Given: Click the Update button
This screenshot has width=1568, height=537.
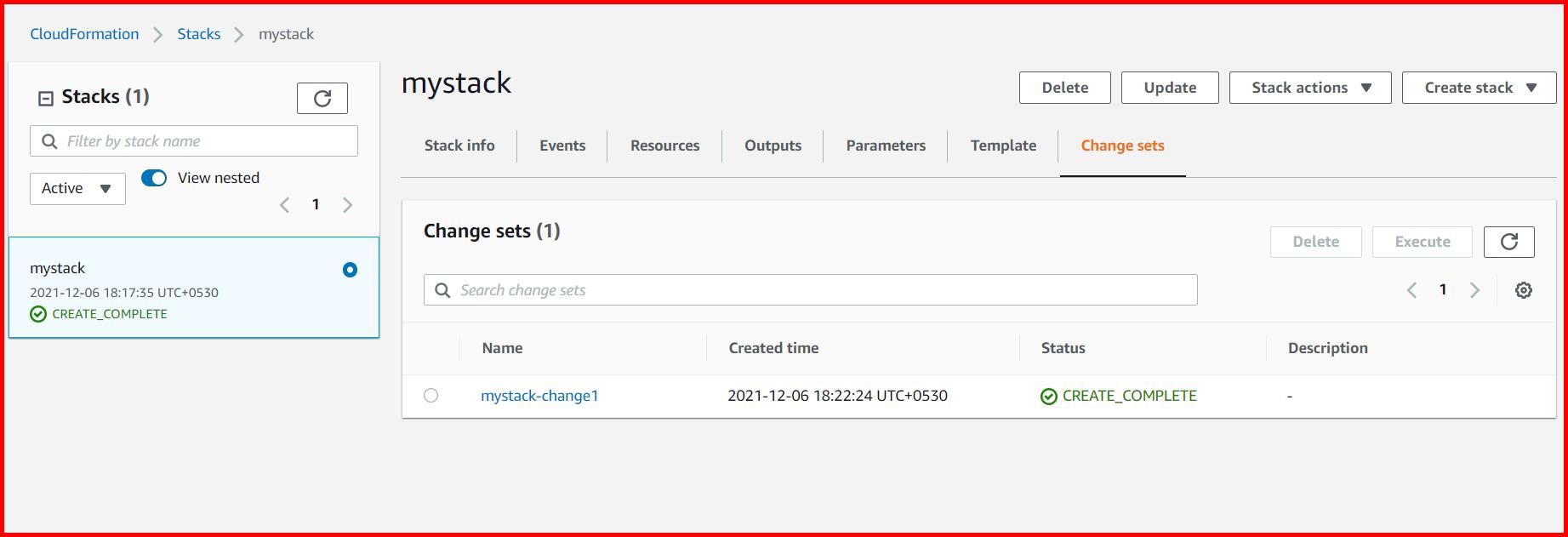Looking at the screenshot, I should point(1170,88).
